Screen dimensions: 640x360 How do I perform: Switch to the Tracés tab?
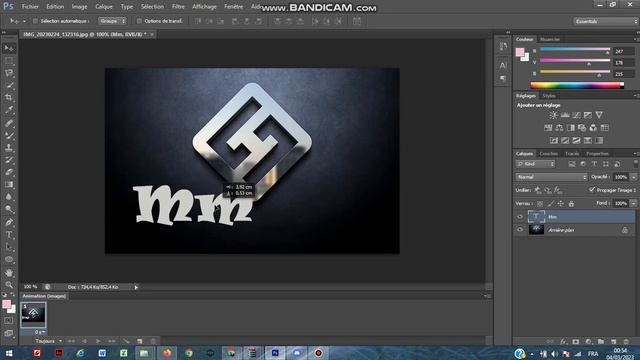click(572, 153)
